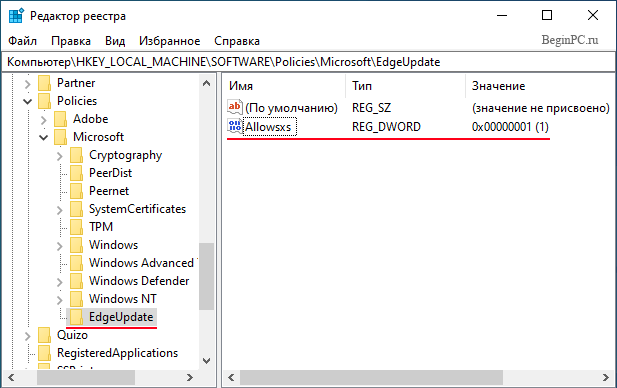Select the Policies folder icon
617x388 pixels.
(x=44, y=101)
